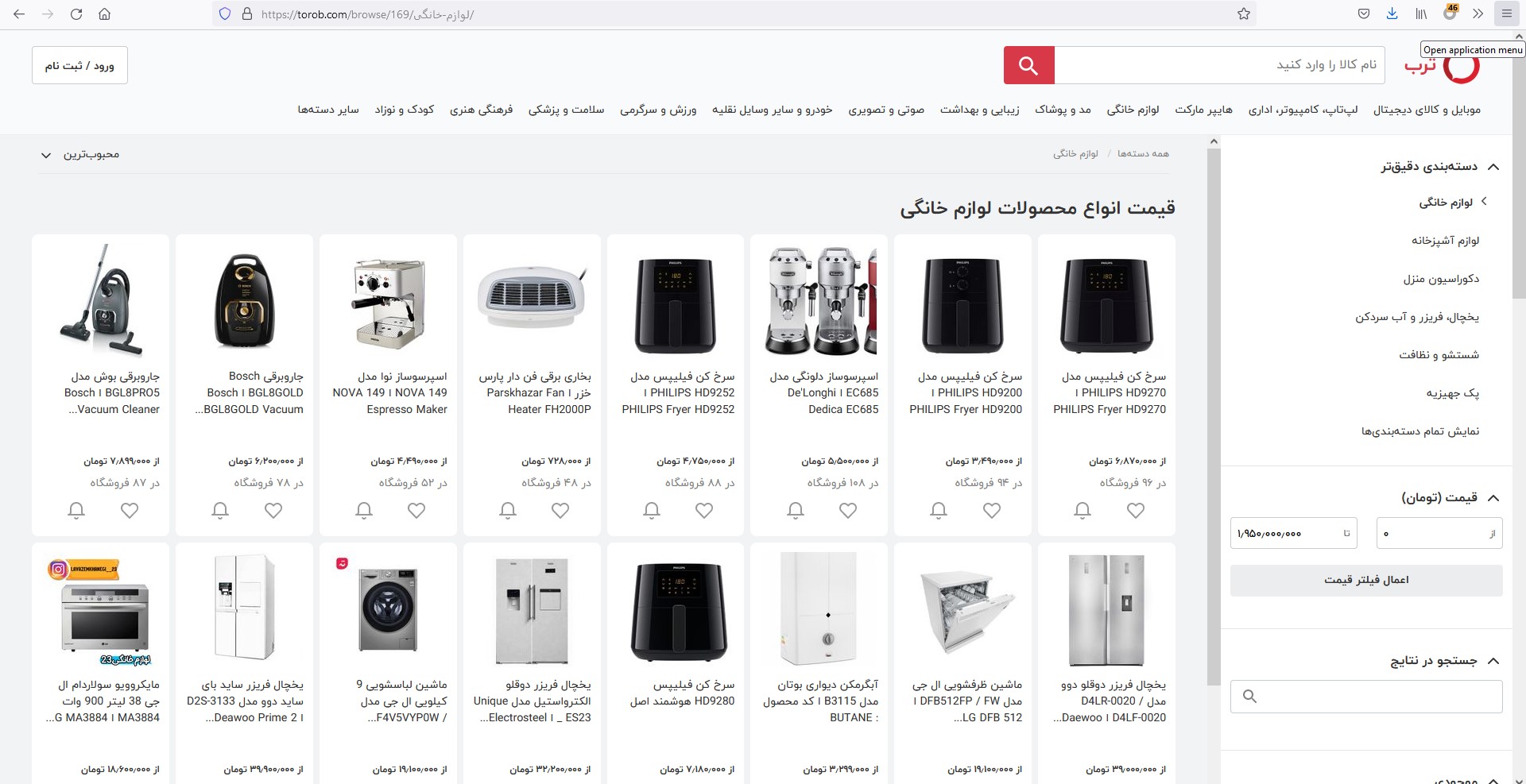Select یخچال، فریزر و آب سردکن category
1526x784 pixels.
click(1417, 317)
